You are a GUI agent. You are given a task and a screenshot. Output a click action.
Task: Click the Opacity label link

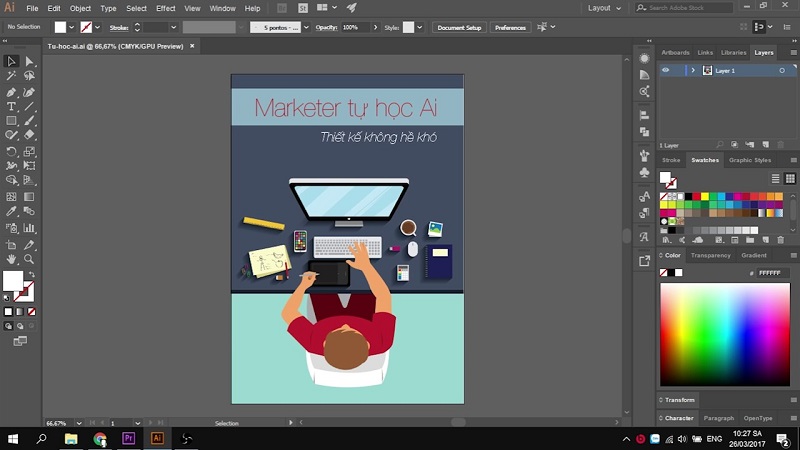[x=326, y=28]
